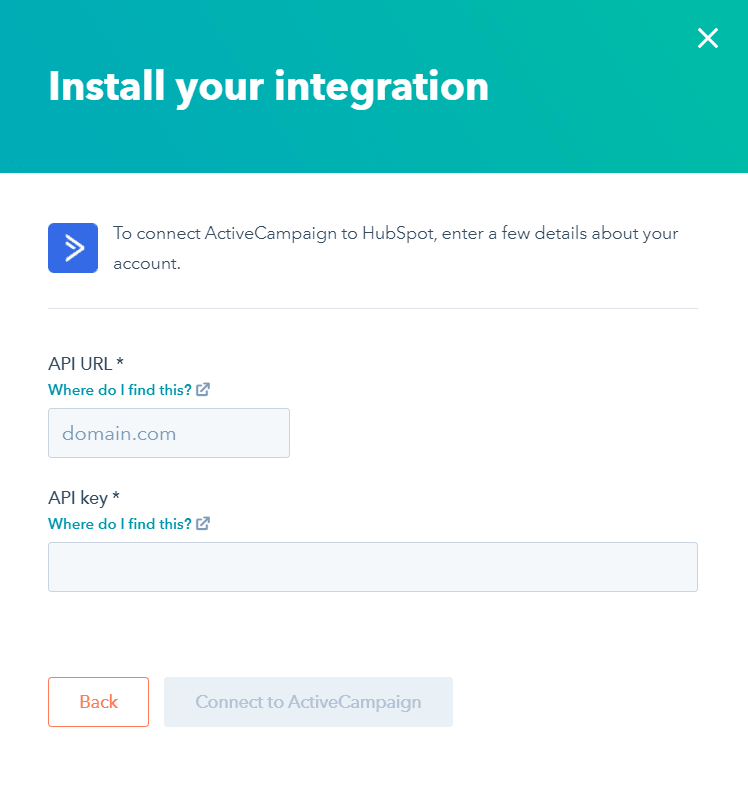Viewport: 748px width, 793px height.
Task: Click the ActiveCampaign logo icon
Action: pos(73,248)
